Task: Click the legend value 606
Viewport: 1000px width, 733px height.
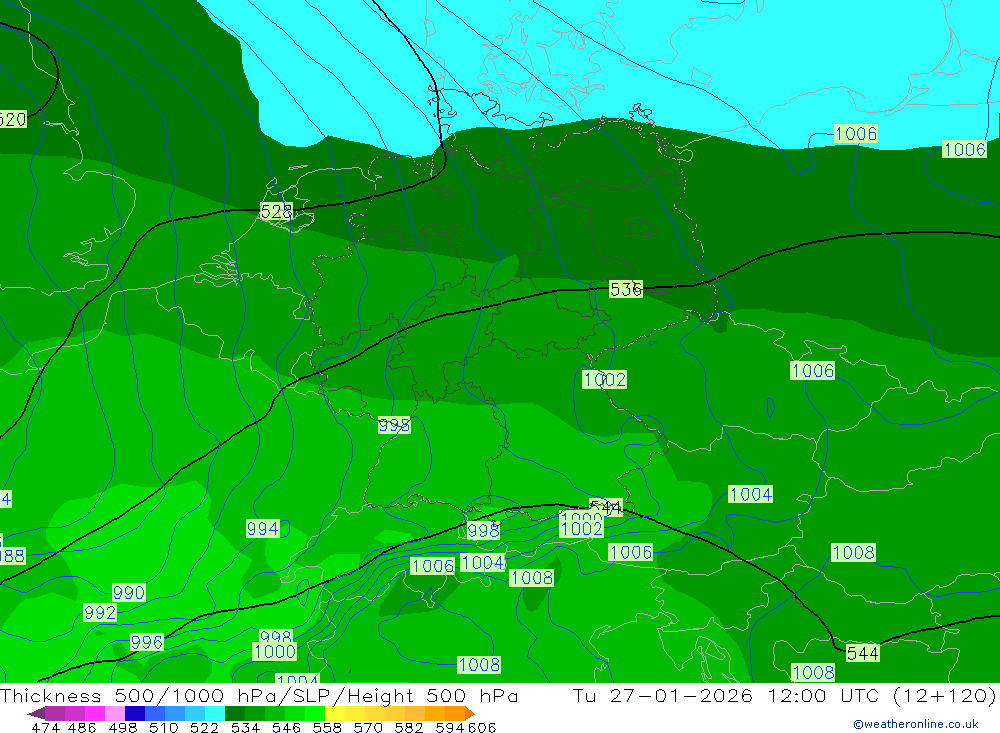Action: pyautogui.click(x=482, y=727)
